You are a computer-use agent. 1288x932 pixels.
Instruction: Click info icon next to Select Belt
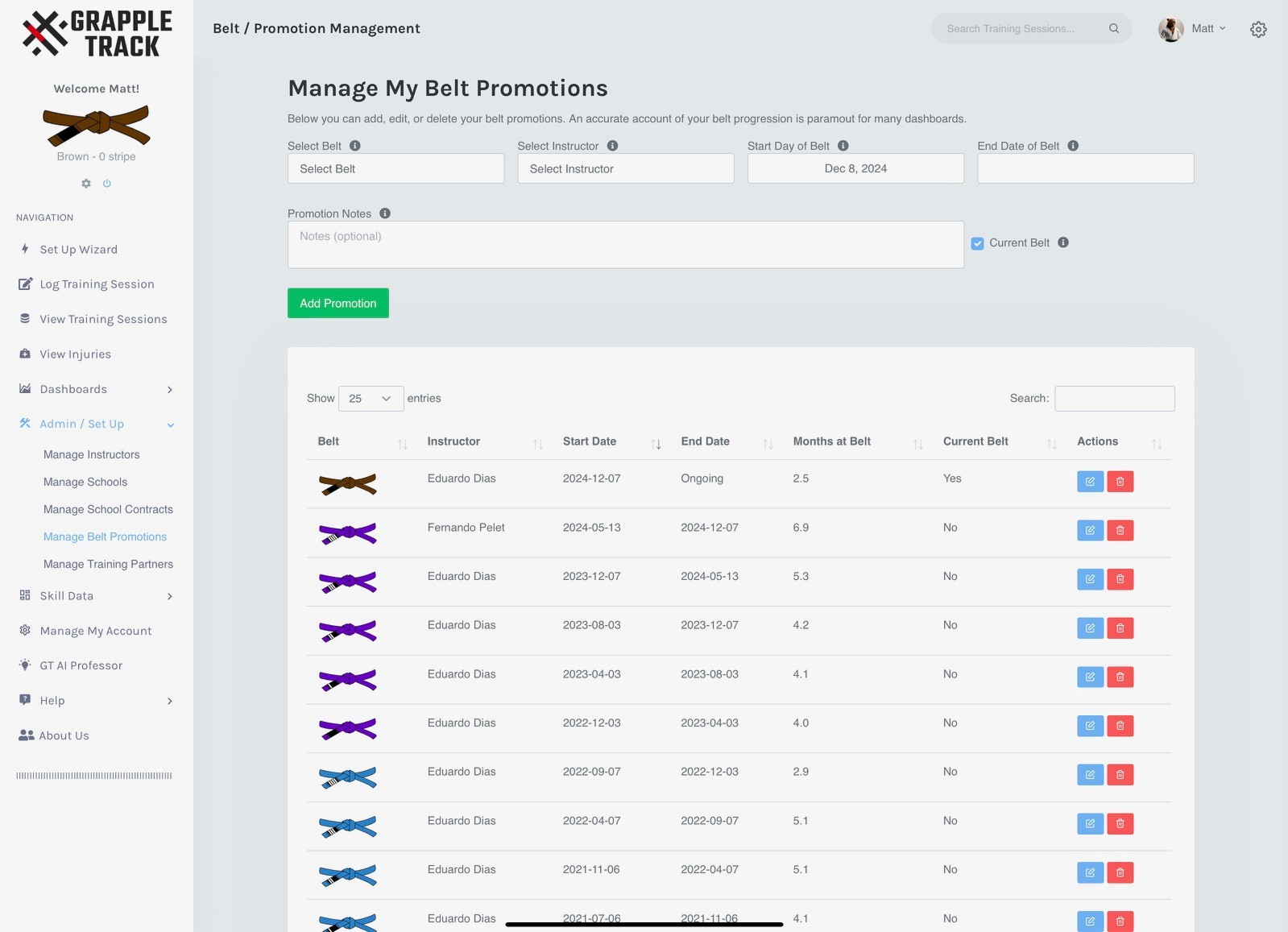click(355, 146)
